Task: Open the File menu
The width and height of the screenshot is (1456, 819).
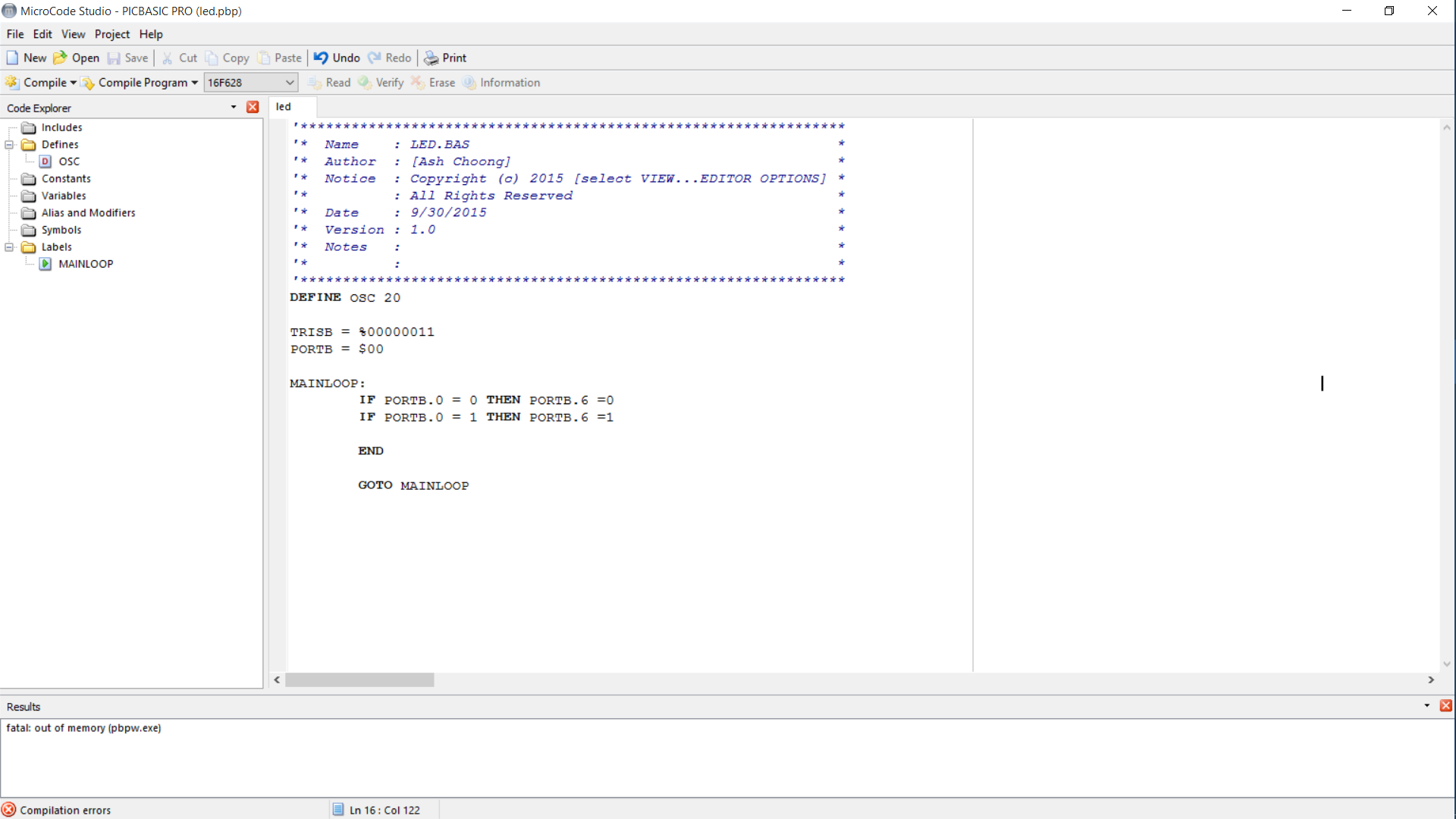Action: [15, 33]
